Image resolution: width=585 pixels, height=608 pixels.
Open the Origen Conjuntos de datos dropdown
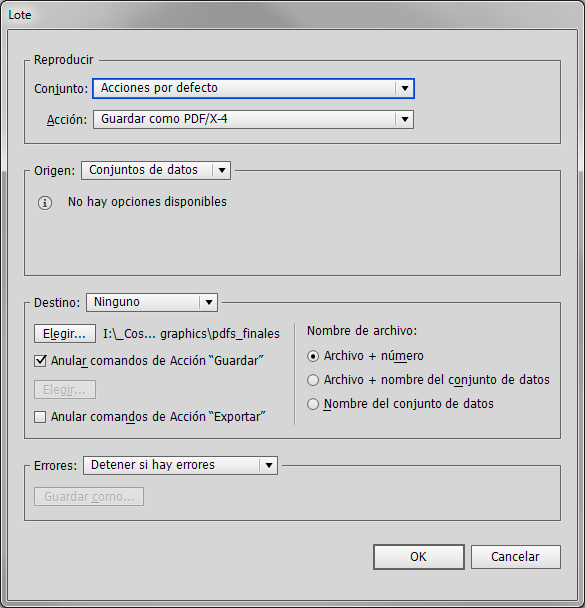point(156,171)
